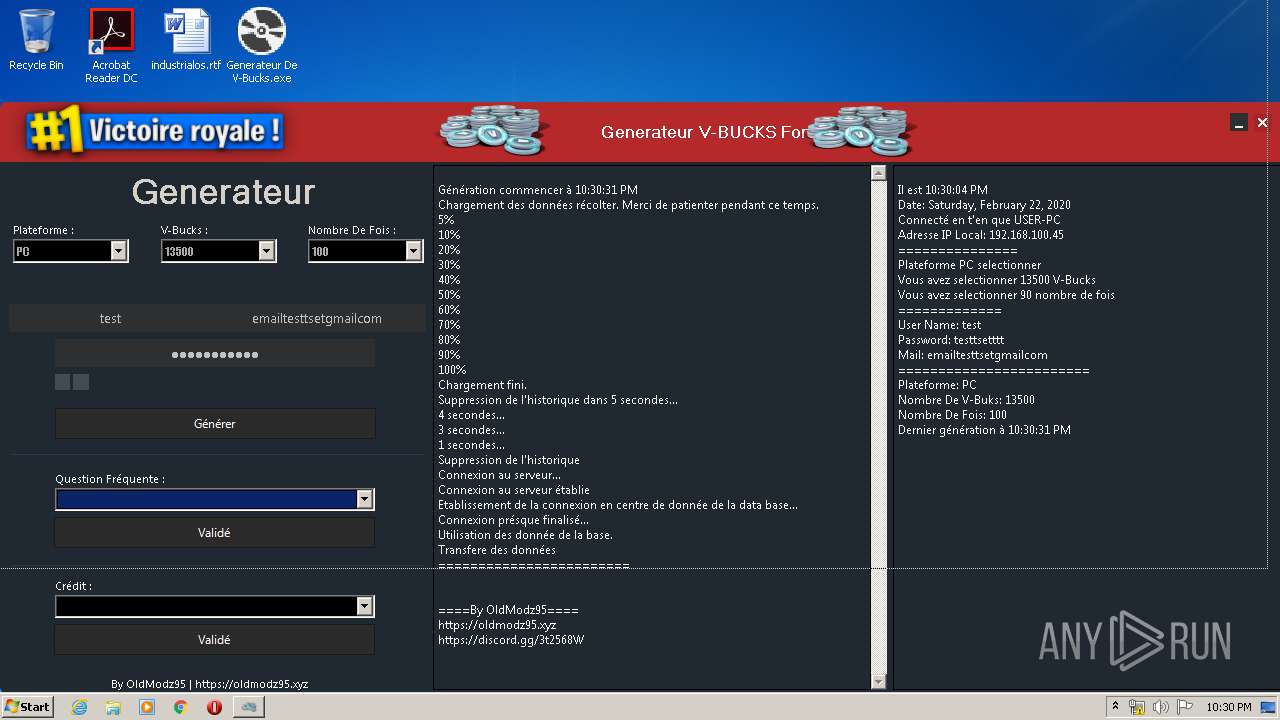Show hidden system tray icons

(1115, 707)
